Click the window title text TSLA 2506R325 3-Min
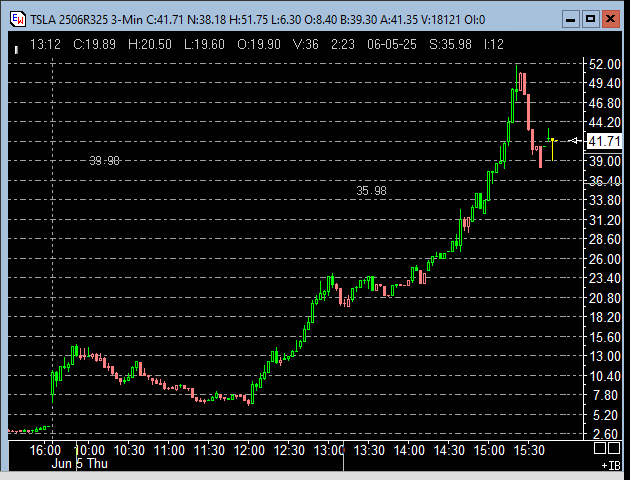The height and width of the screenshot is (480, 630). (x=86, y=19)
